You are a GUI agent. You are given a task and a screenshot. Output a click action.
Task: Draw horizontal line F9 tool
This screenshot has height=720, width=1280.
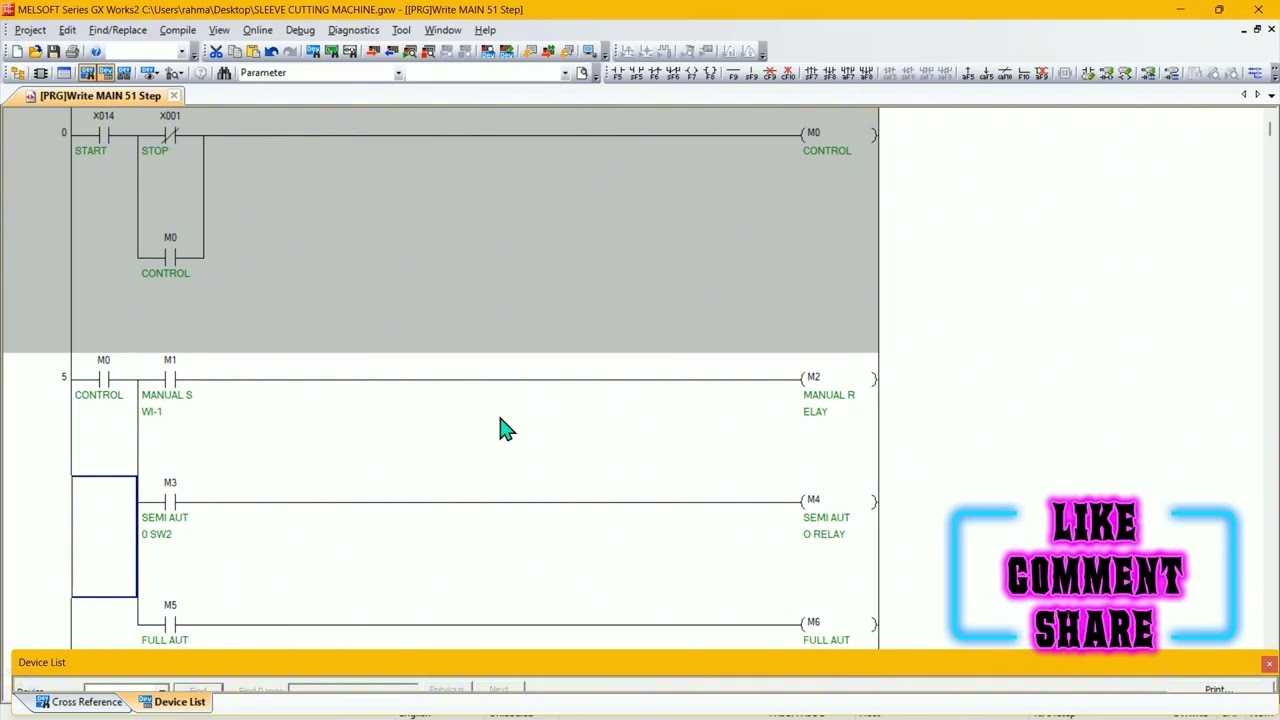[x=733, y=73]
